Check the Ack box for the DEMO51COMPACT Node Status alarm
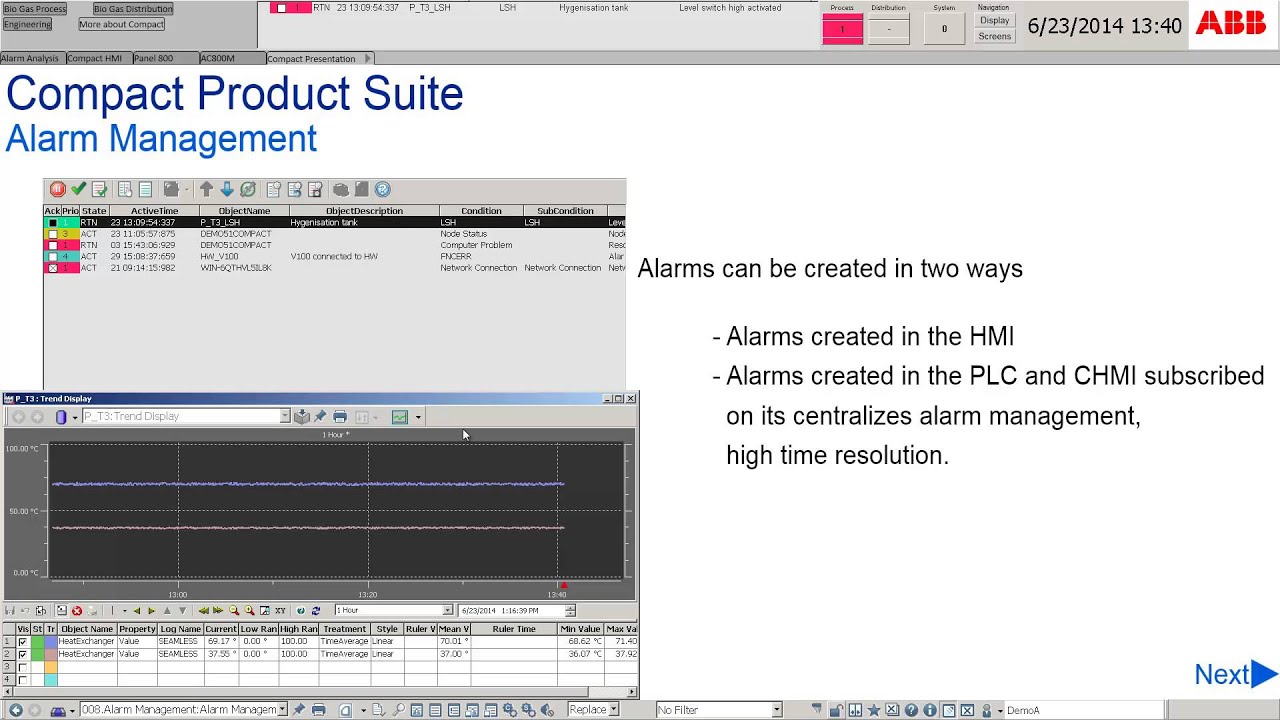Image resolution: width=1280 pixels, height=720 pixels. pyautogui.click(x=52, y=234)
